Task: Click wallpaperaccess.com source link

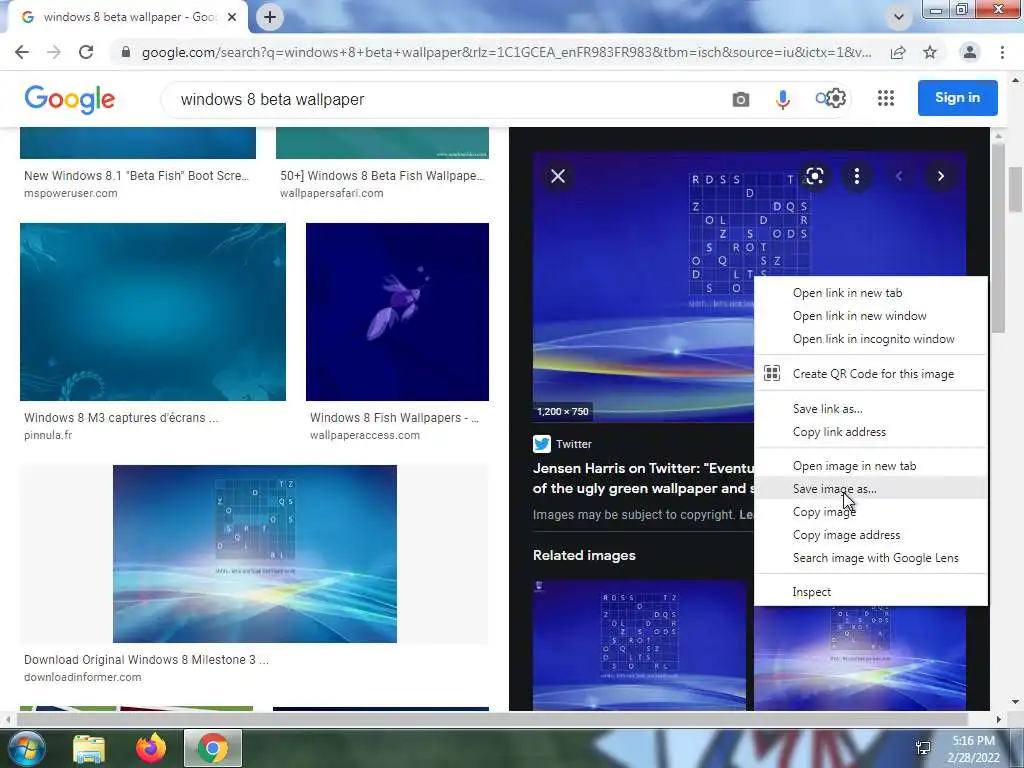Action: [x=364, y=435]
